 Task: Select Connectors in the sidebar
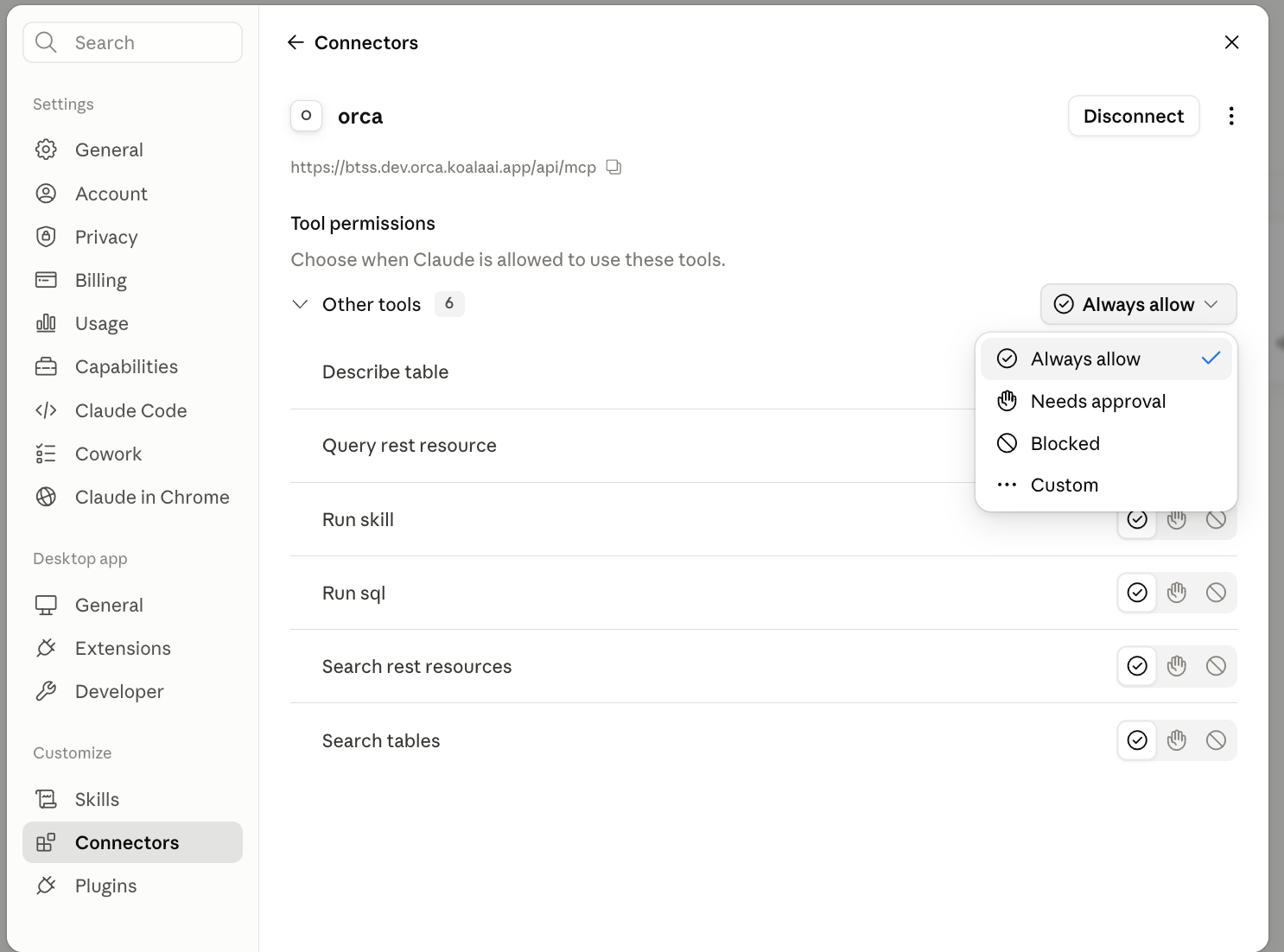pyautogui.click(x=132, y=842)
